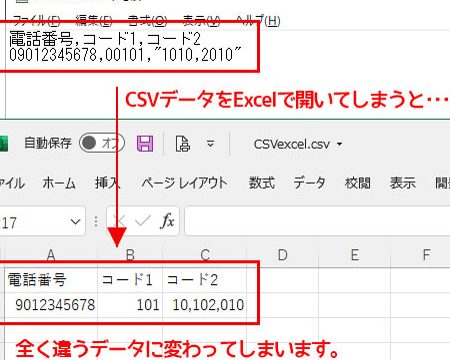Screen dimensions: 450x360
Task: Select the cell with value 9012345678
Action: 51,305
